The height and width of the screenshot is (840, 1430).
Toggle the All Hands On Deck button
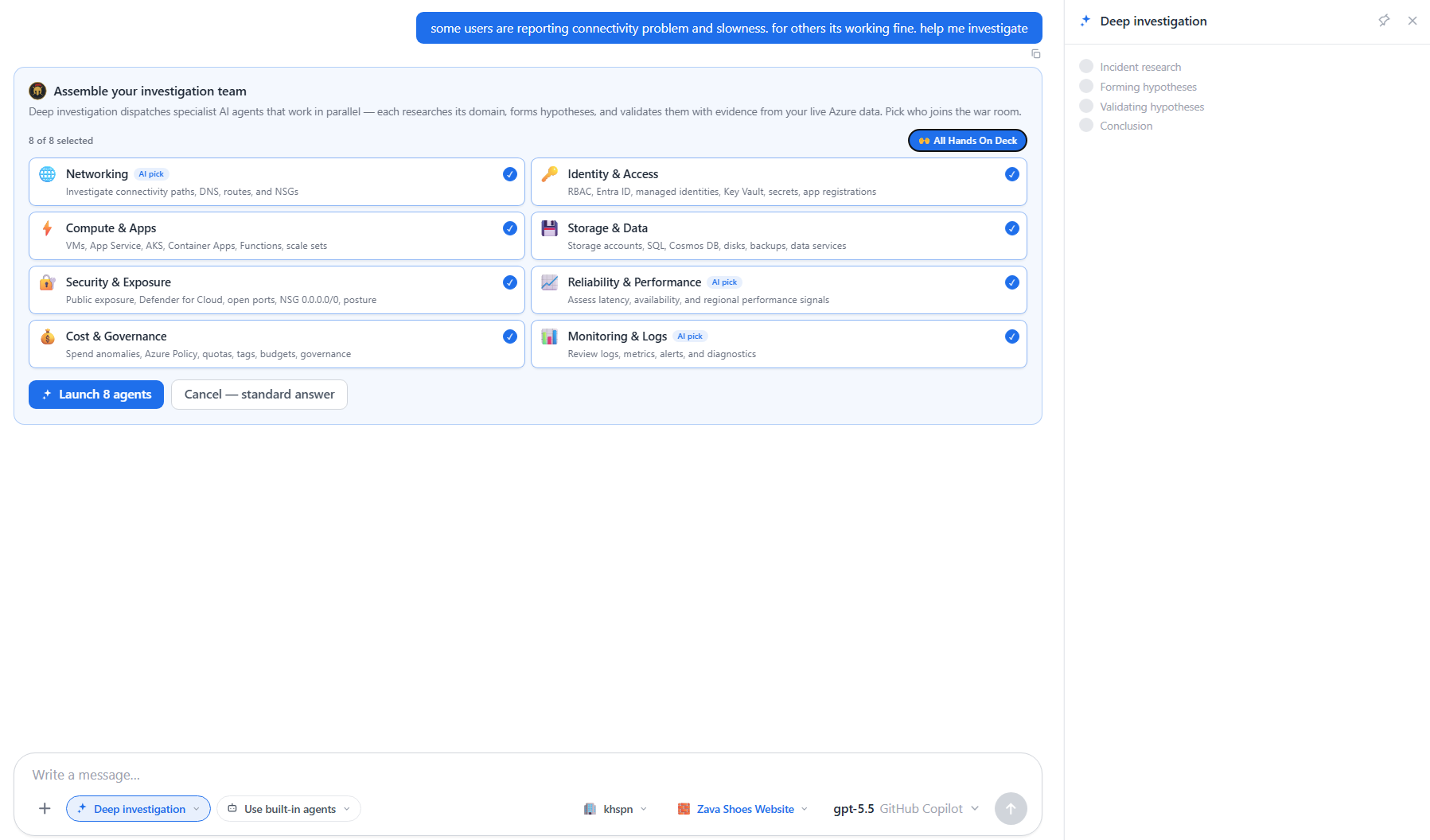968,141
